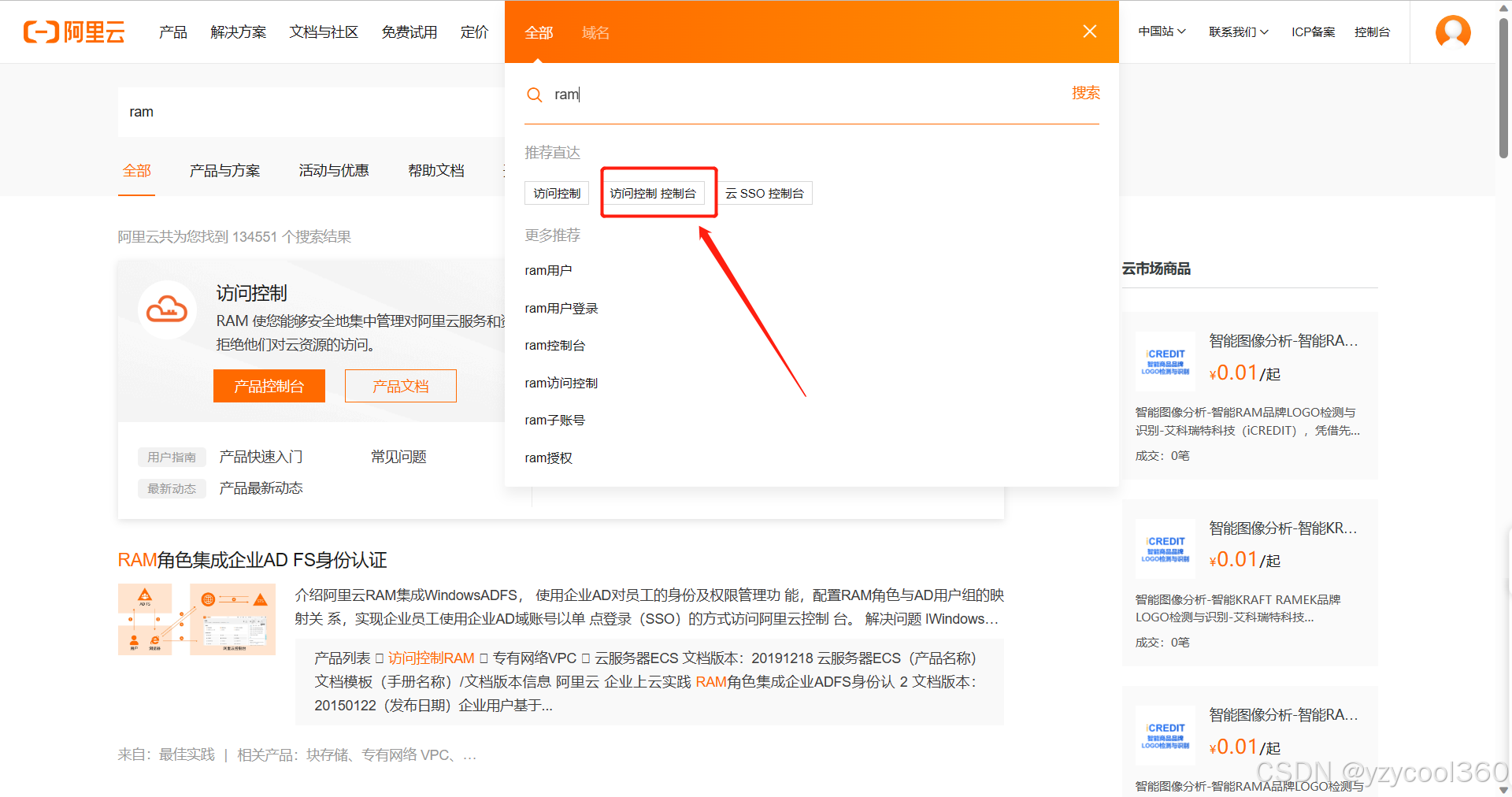1512x797 pixels.
Task: Open the 产品最新动态 link
Action: (x=261, y=488)
